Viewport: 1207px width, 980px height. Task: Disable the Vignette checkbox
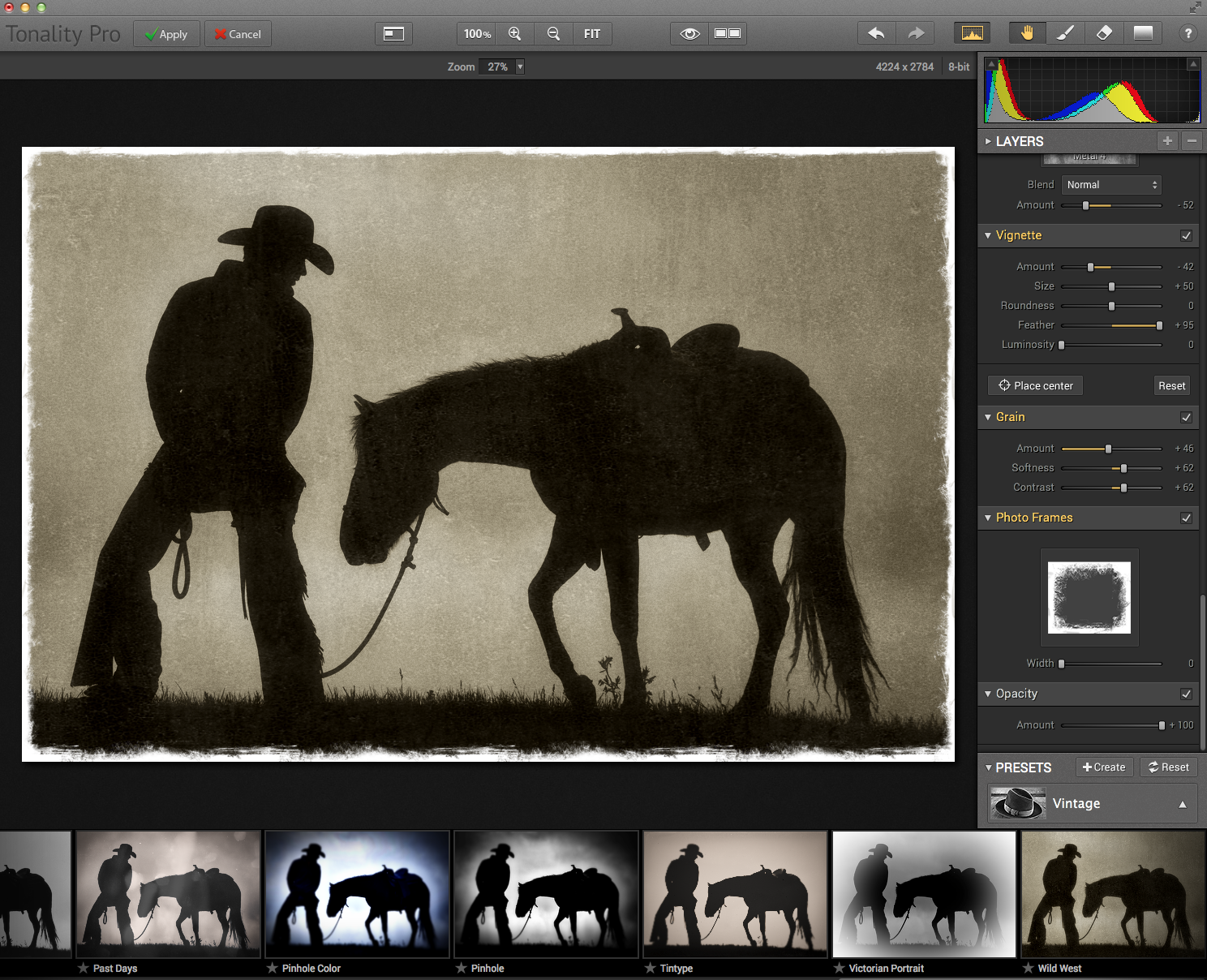[x=1186, y=235]
